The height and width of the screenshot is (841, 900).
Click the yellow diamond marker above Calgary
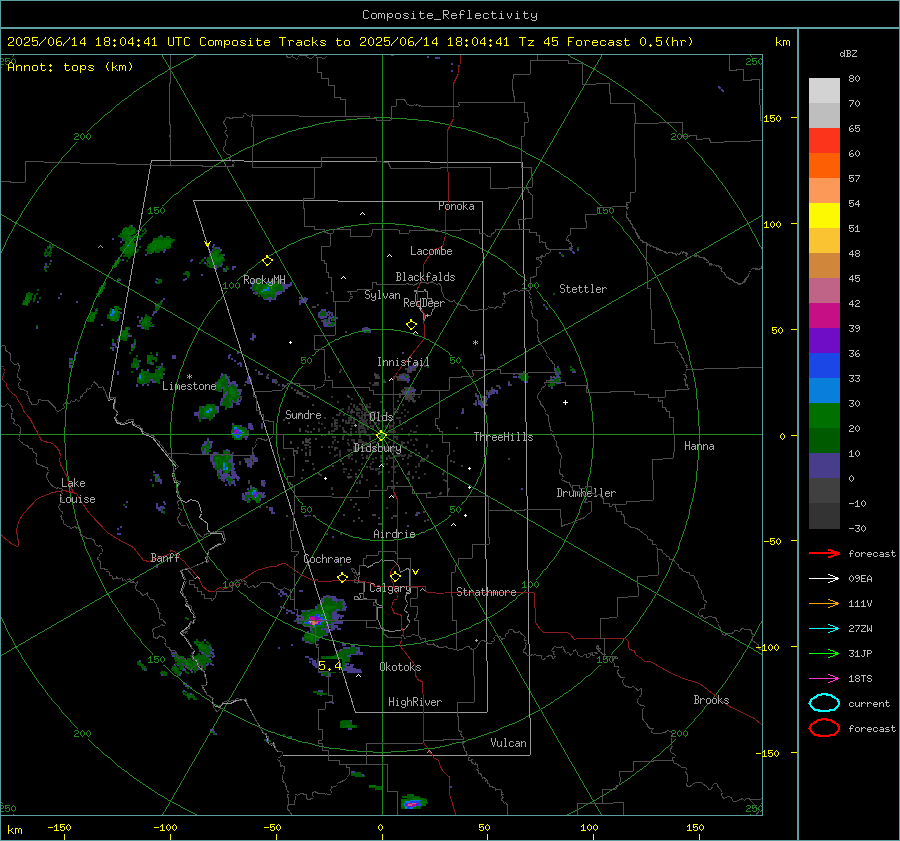395,576
